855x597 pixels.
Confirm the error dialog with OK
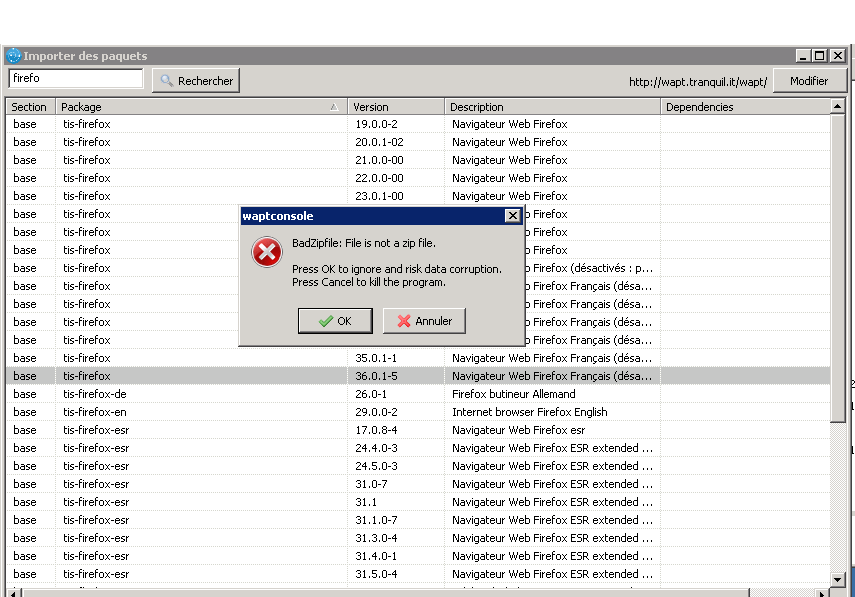[335, 321]
